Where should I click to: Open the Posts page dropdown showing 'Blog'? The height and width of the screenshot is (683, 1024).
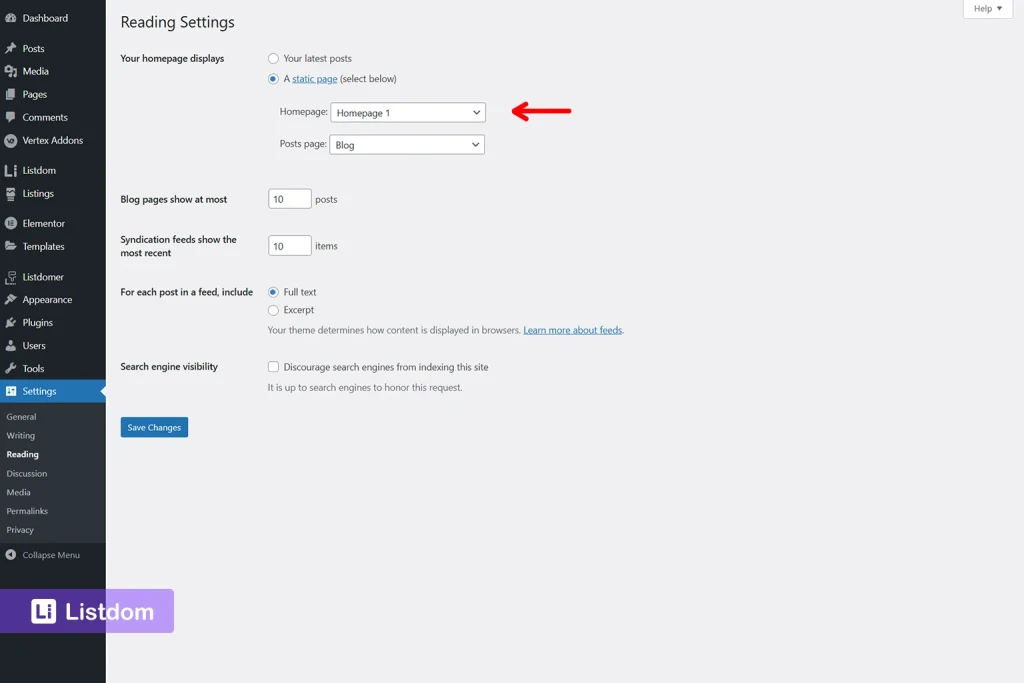(407, 144)
